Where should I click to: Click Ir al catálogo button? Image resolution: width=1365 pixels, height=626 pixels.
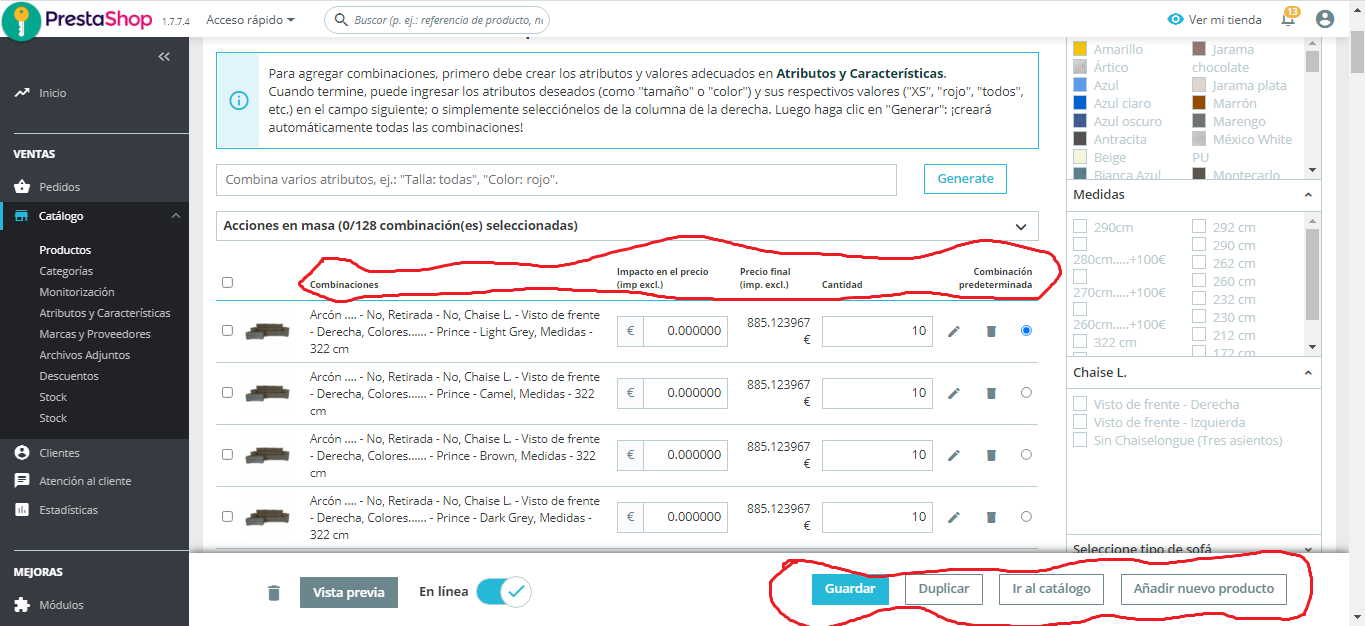tap(1051, 589)
